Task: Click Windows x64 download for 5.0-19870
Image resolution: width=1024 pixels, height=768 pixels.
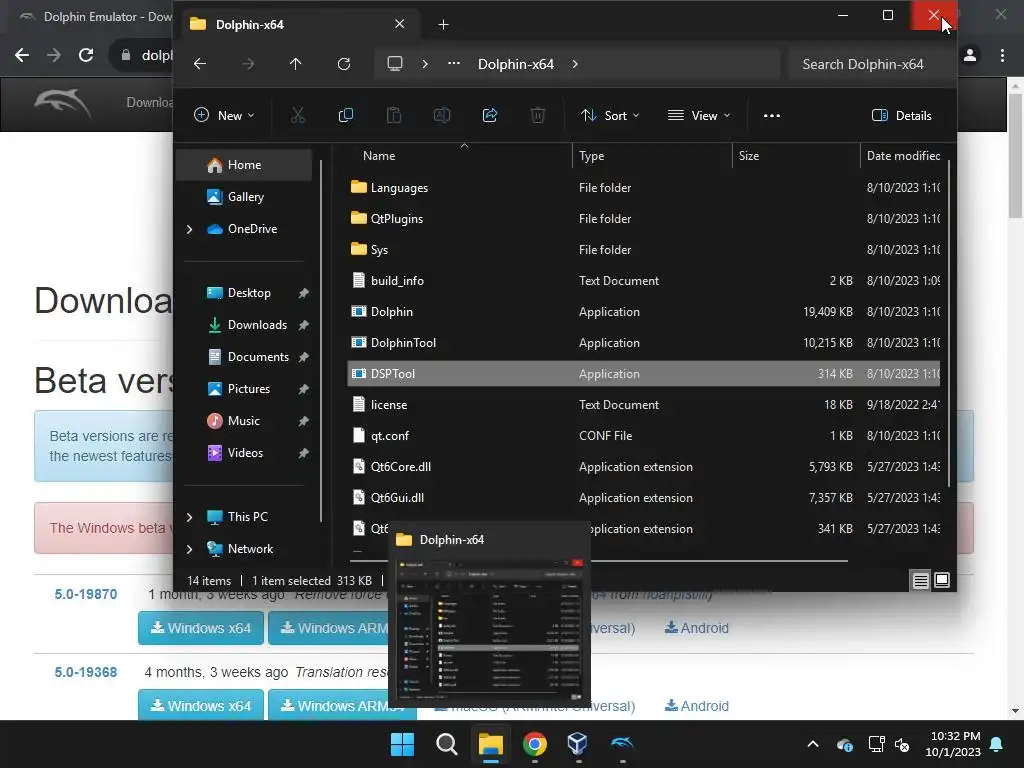Action: [200, 628]
